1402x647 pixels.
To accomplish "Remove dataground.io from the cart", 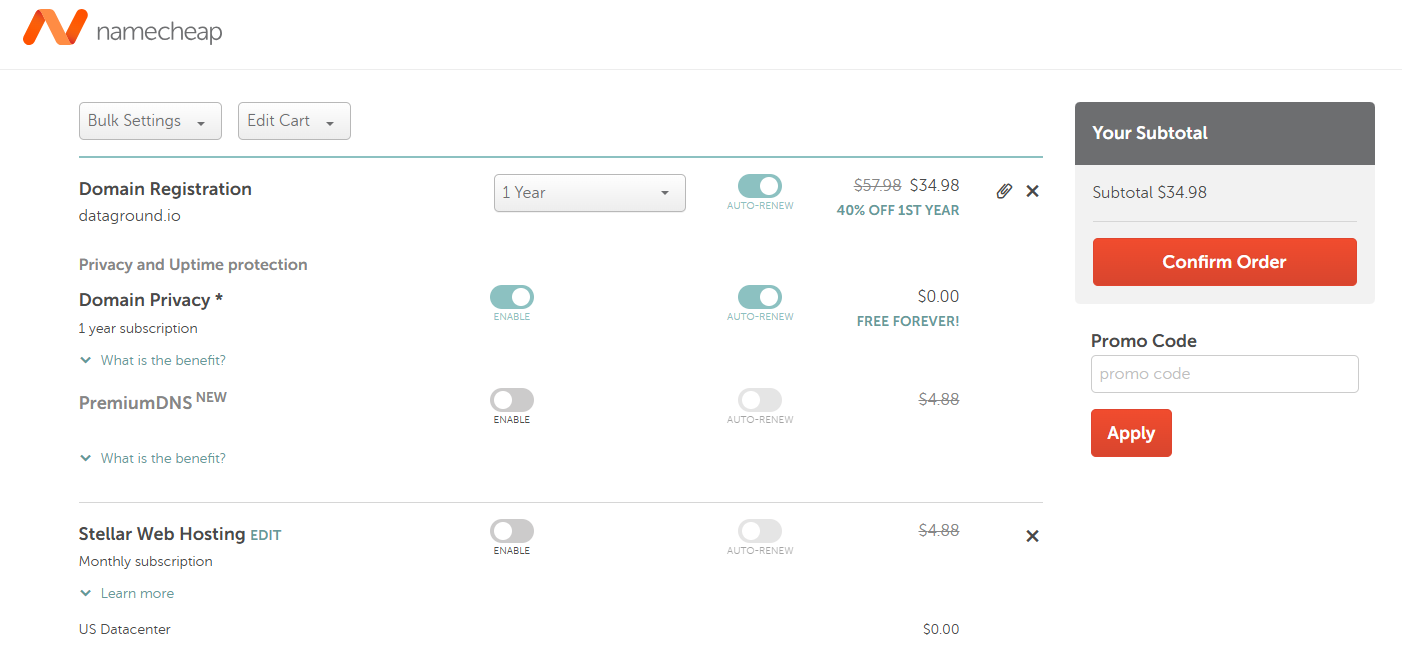I will 1032,190.
